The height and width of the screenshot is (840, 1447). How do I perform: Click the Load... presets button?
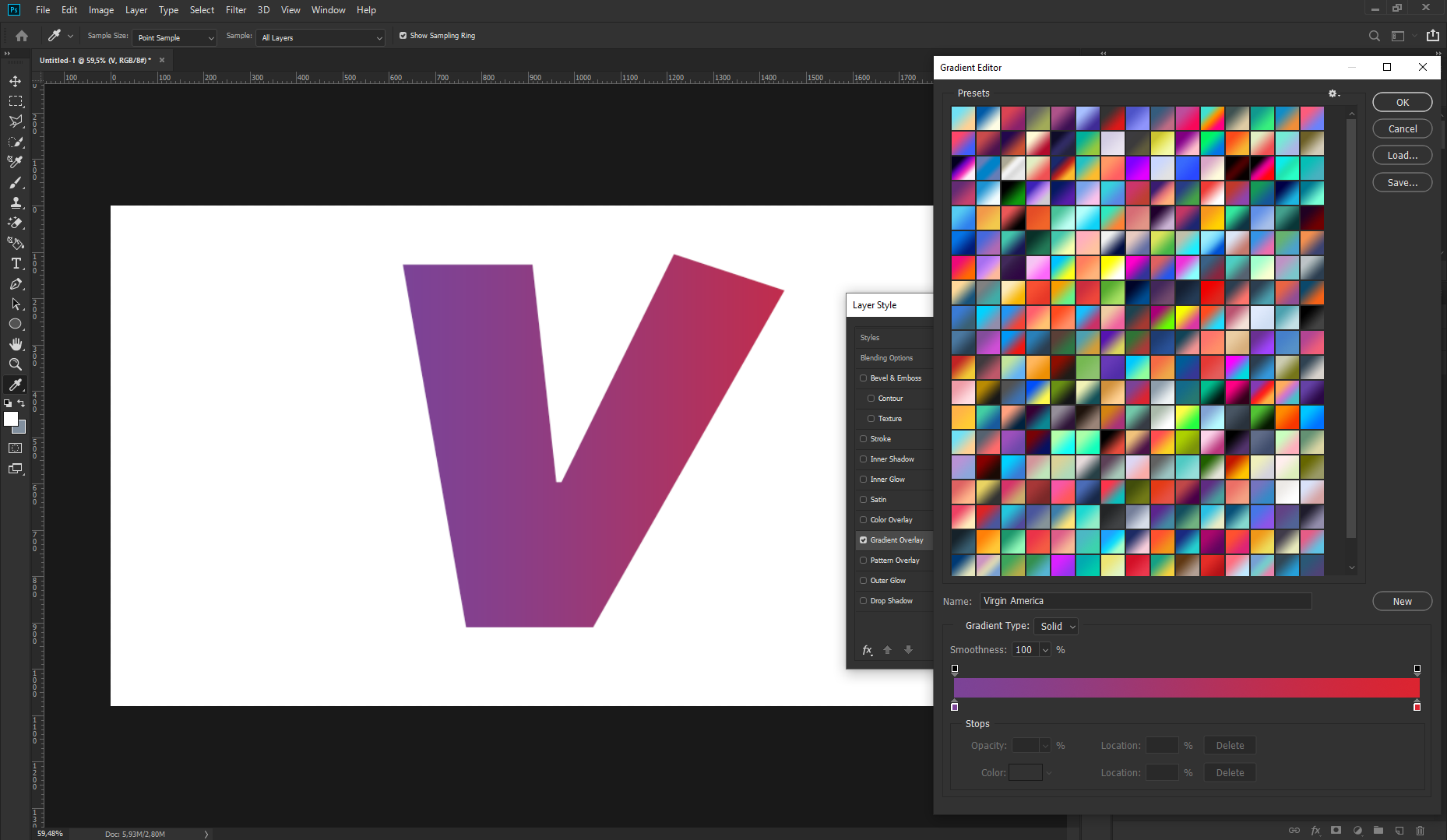click(x=1403, y=156)
